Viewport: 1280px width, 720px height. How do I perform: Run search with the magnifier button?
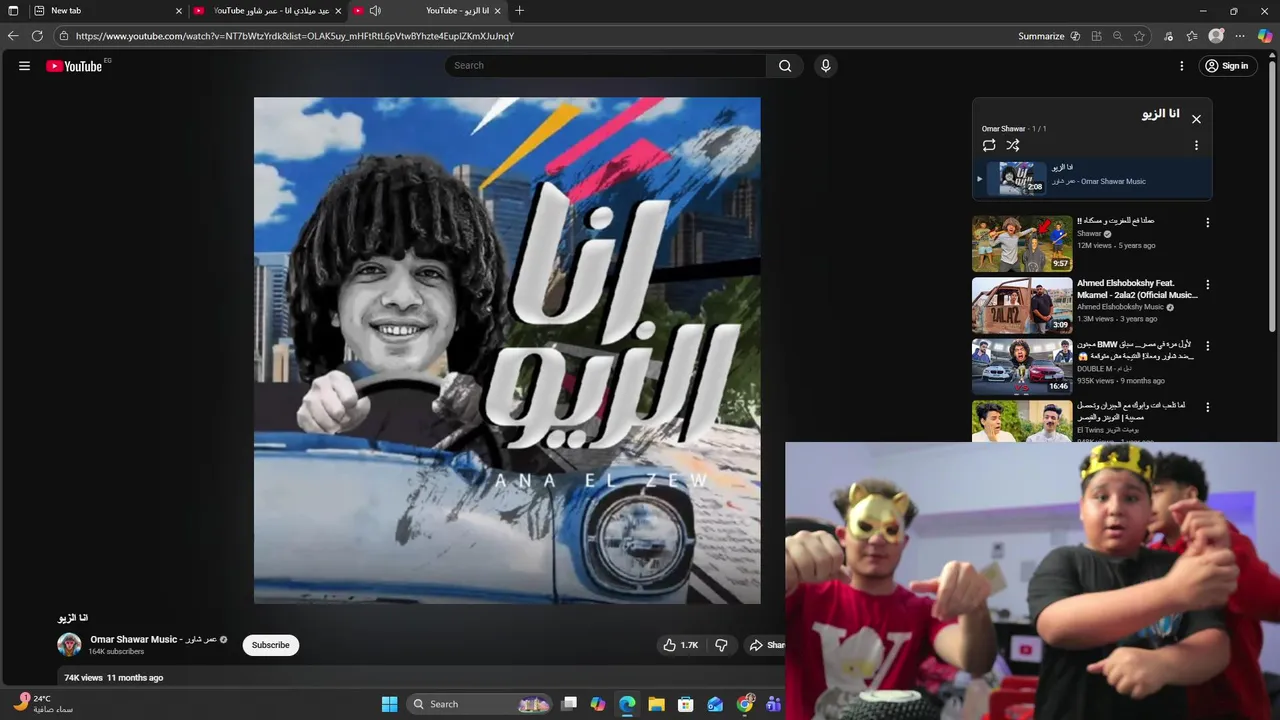pos(785,66)
